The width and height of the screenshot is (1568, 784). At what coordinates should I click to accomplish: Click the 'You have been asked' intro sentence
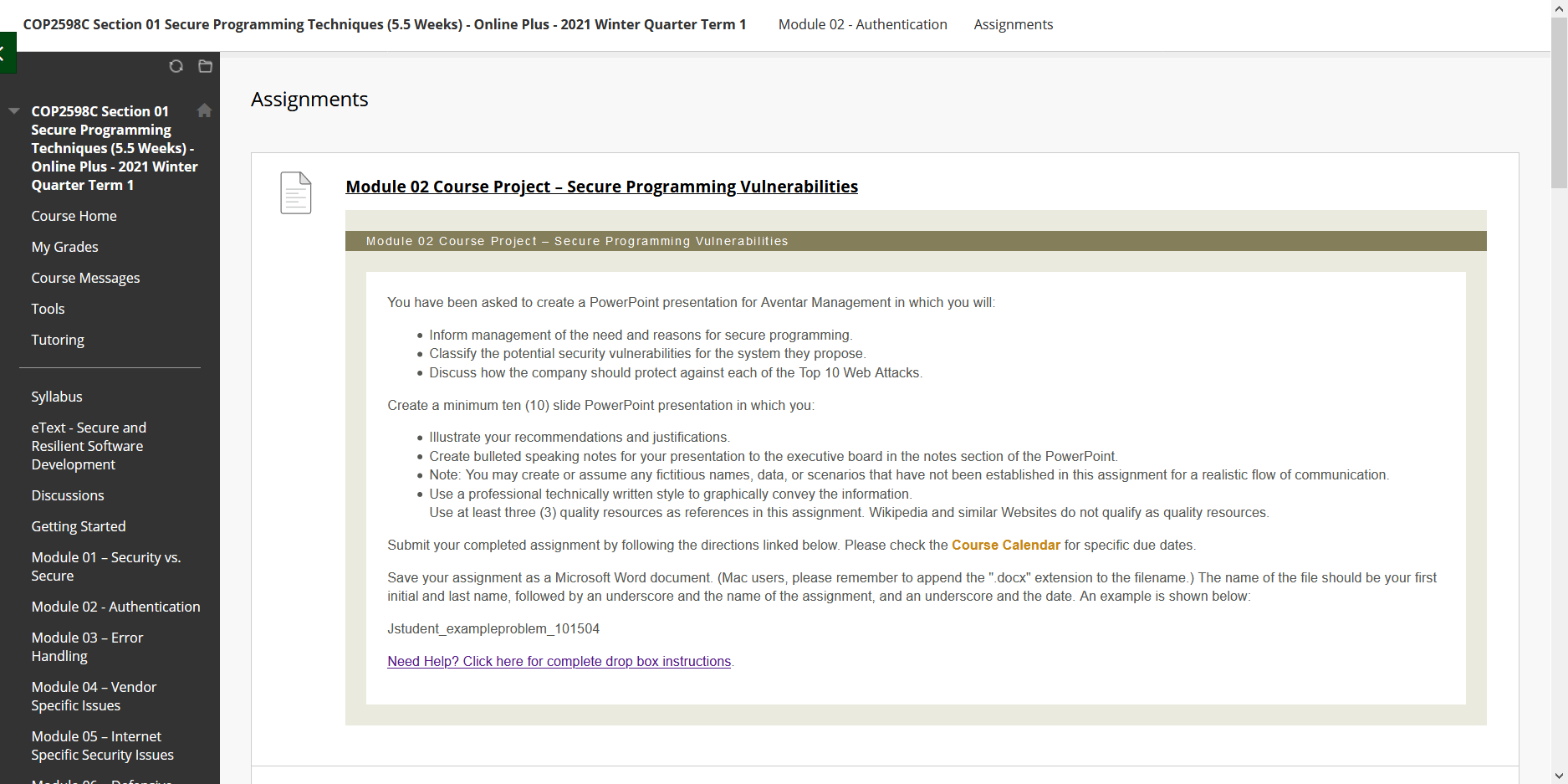[x=692, y=302]
